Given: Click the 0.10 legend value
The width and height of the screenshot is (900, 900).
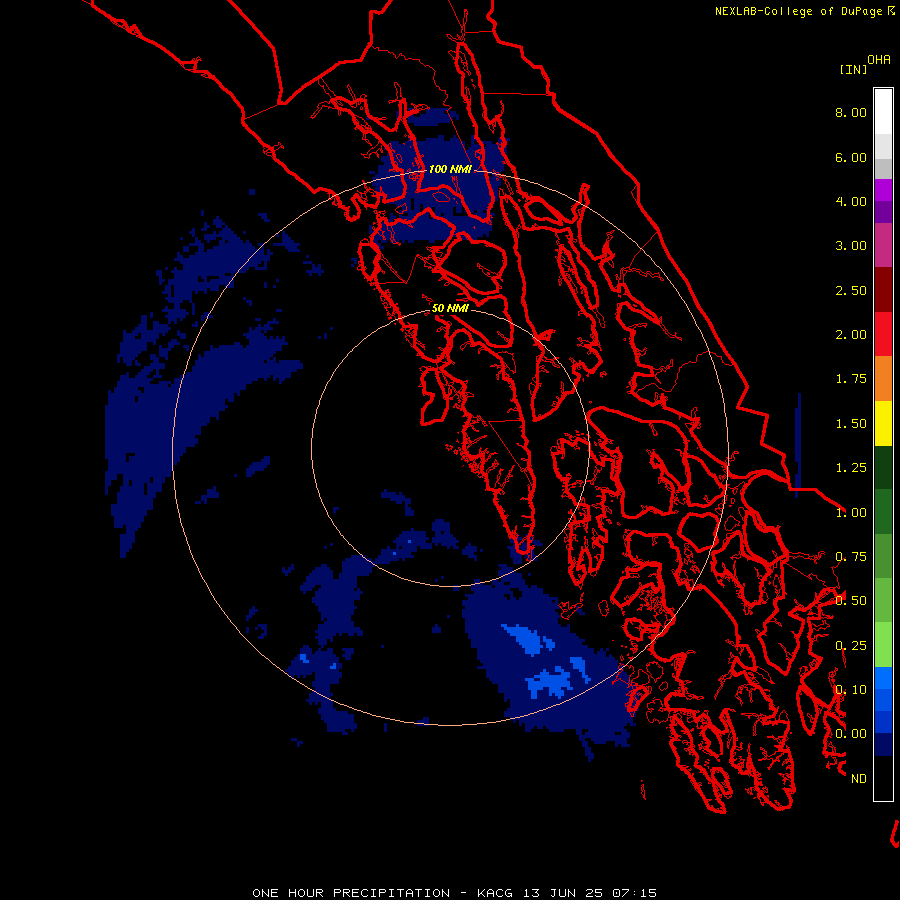Looking at the screenshot, I should pos(851,690).
